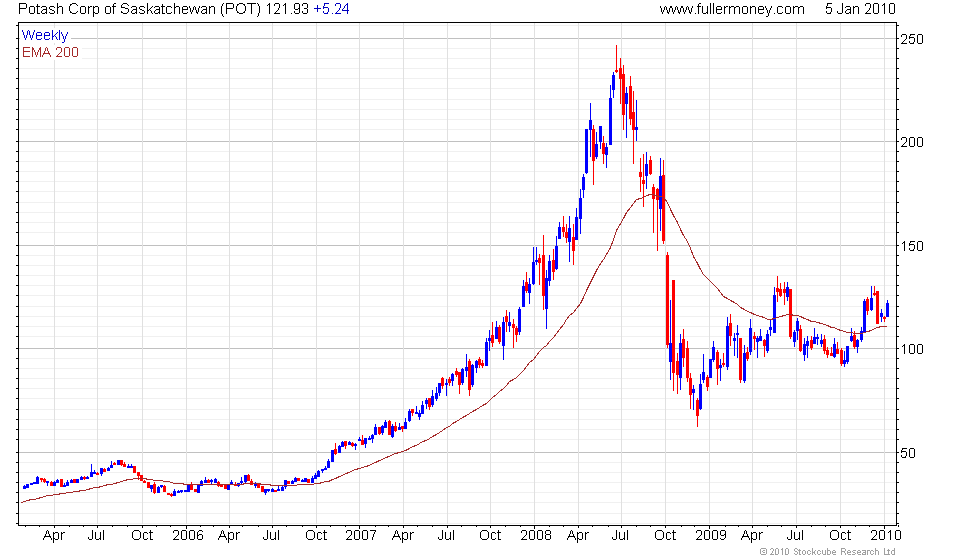Click the www.fullermoney.com source text

(x=732, y=9)
